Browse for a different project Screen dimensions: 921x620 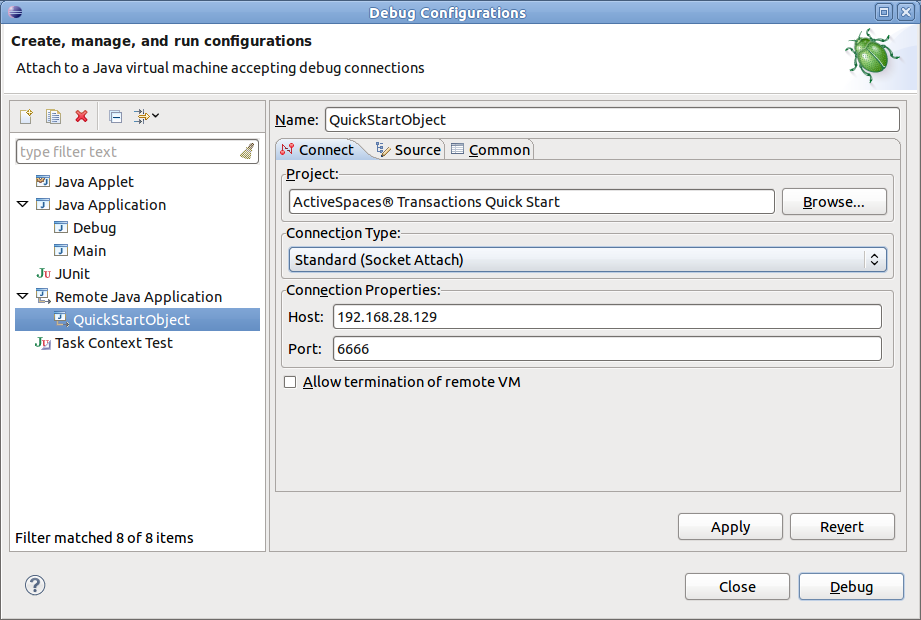coord(834,201)
